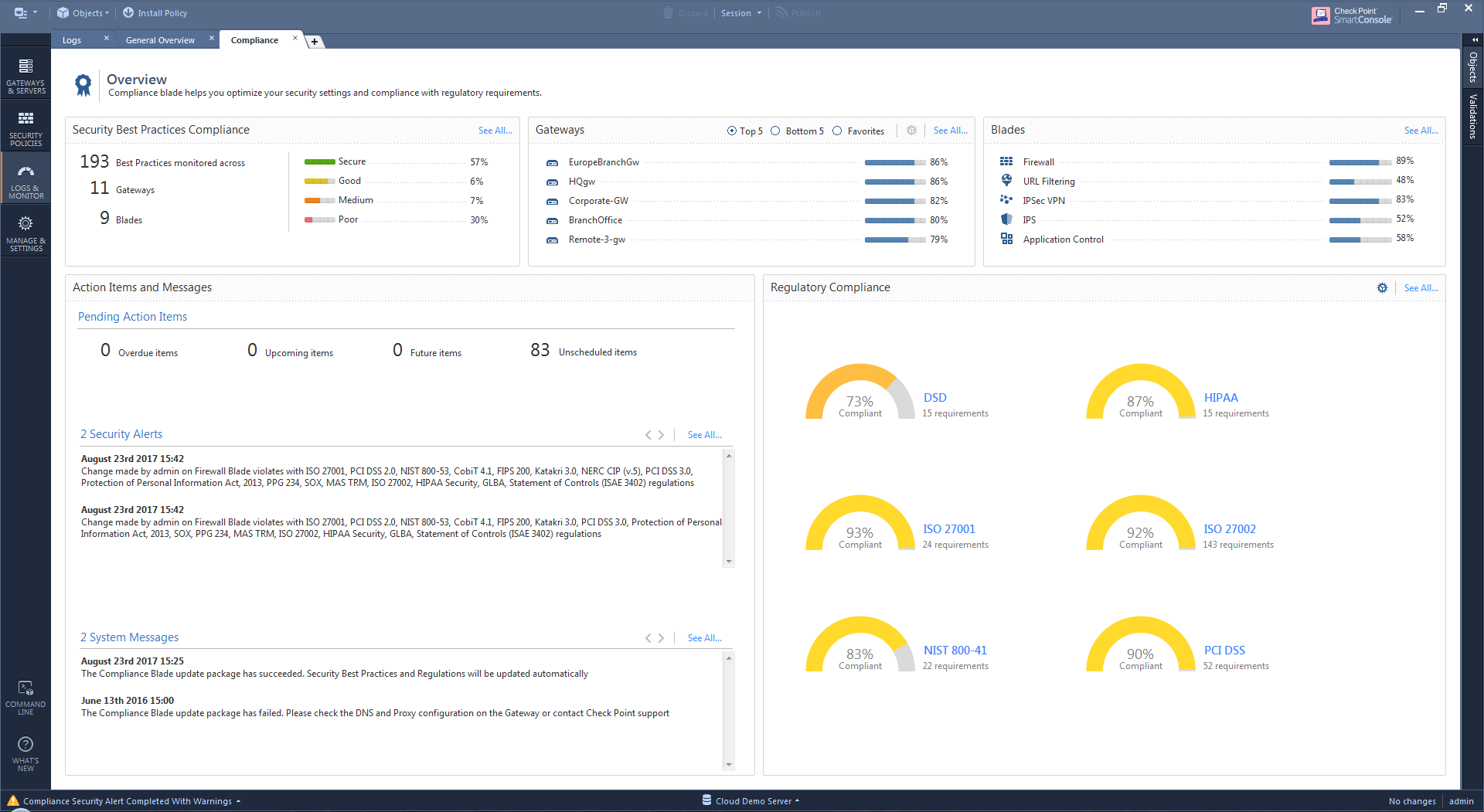Click the Application Control blade icon
This screenshot has width=1484, height=812.
pyautogui.click(x=1006, y=239)
